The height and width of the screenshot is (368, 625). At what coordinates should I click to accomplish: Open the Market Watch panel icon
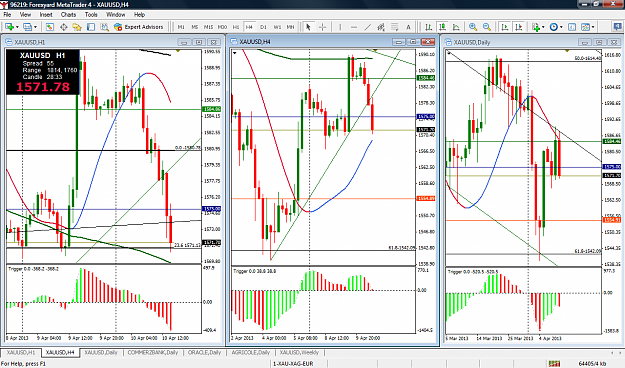tap(49, 27)
